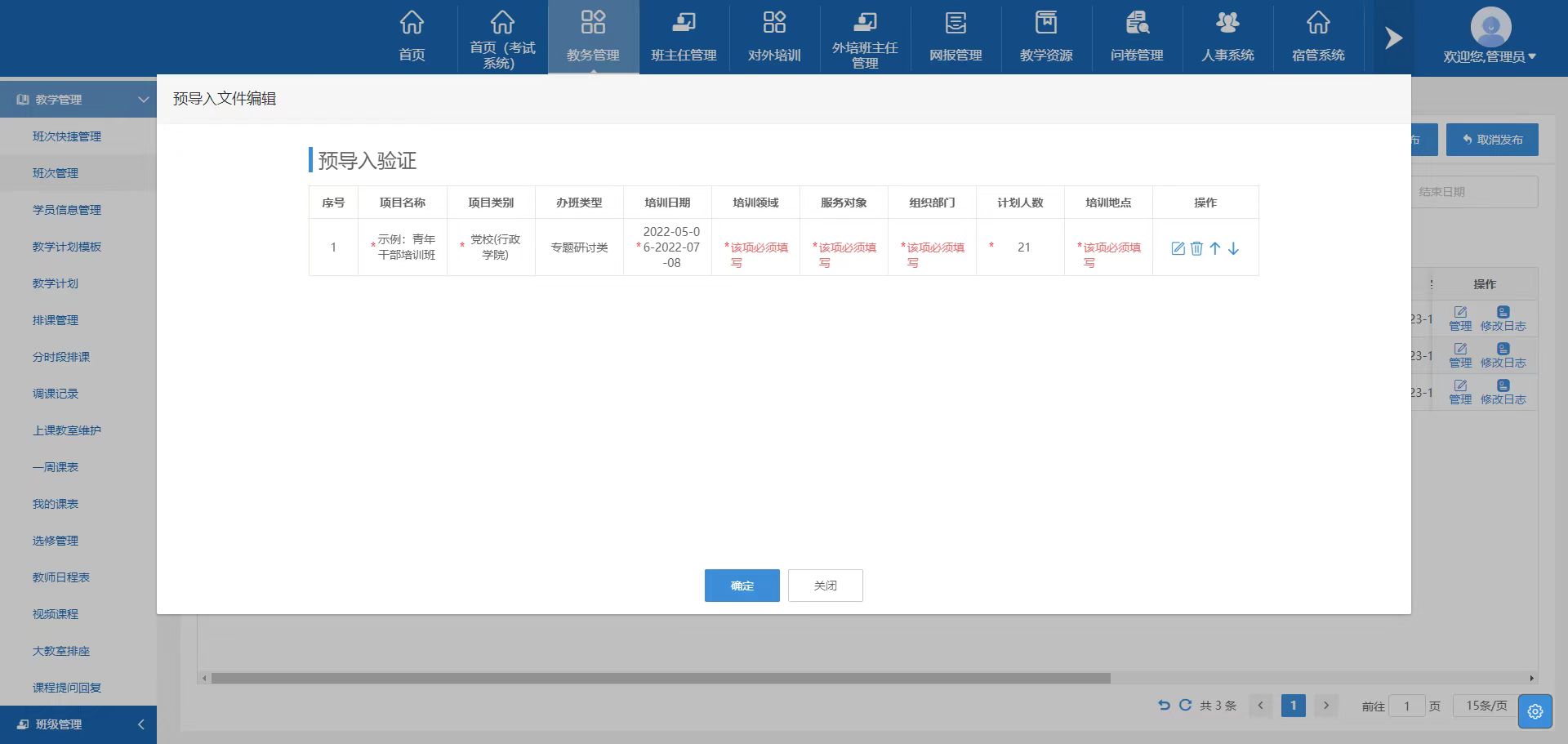
Task: Open 修改日志 in the third background row
Action: (x=1503, y=392)
